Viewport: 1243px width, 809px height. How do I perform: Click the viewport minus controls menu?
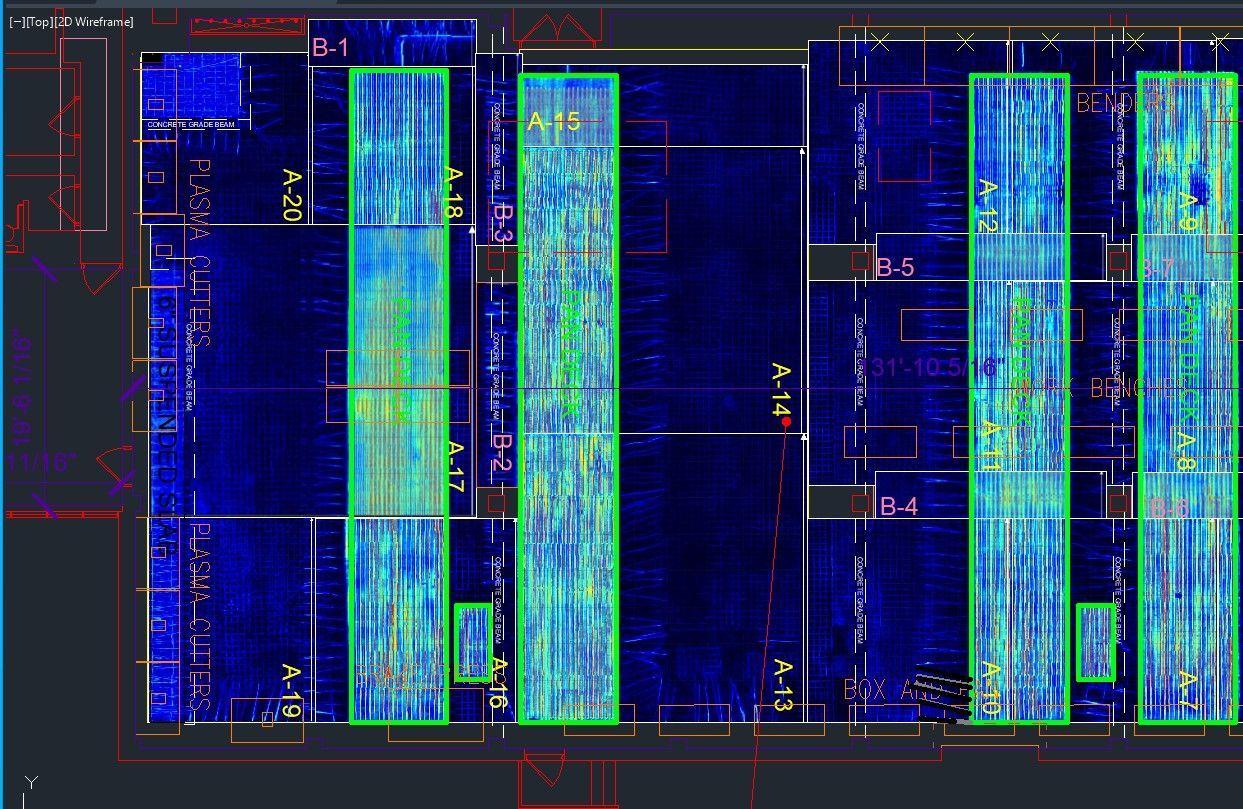tap(16, 22)
